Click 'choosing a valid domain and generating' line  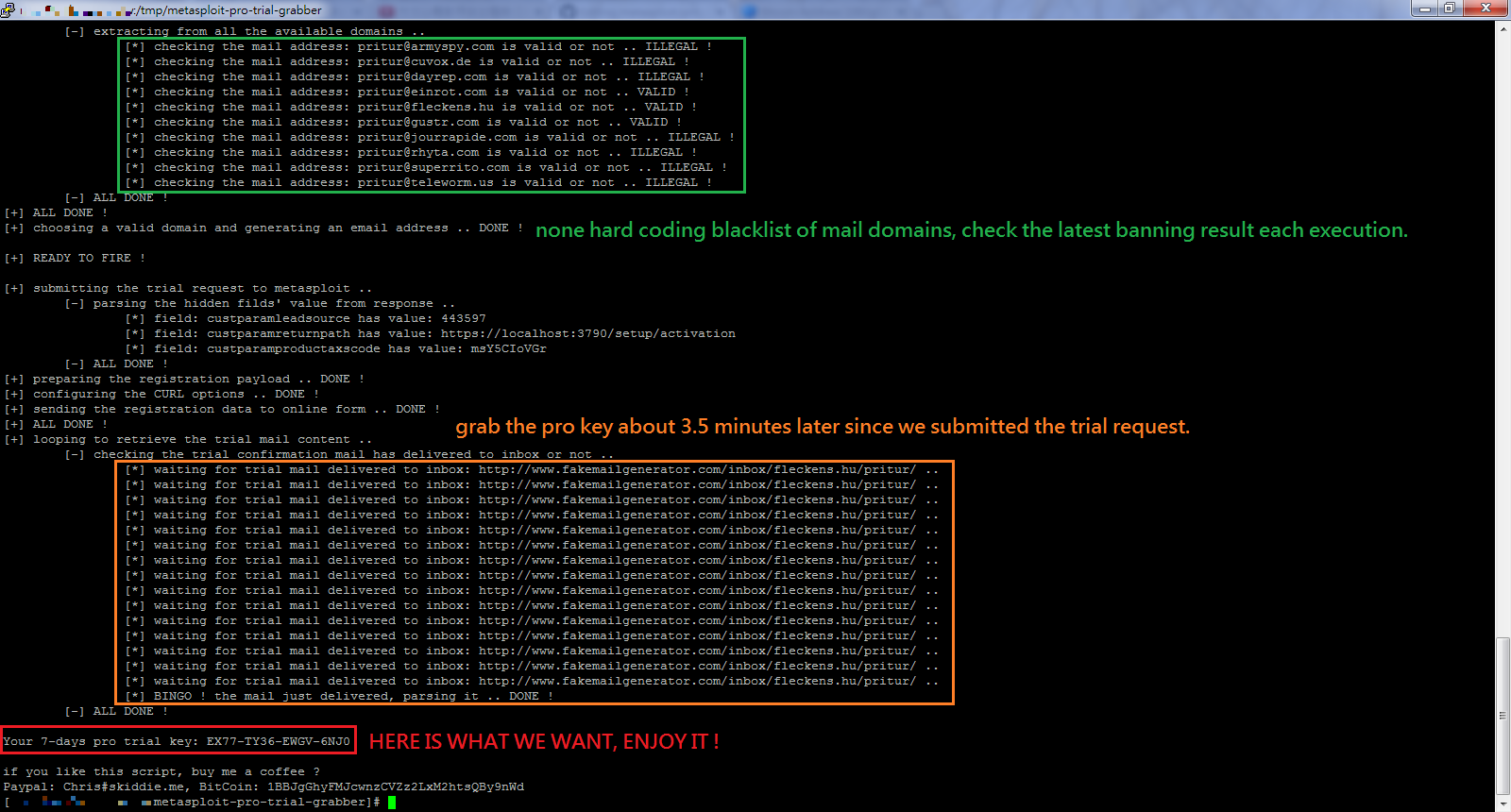coord(263,228)
